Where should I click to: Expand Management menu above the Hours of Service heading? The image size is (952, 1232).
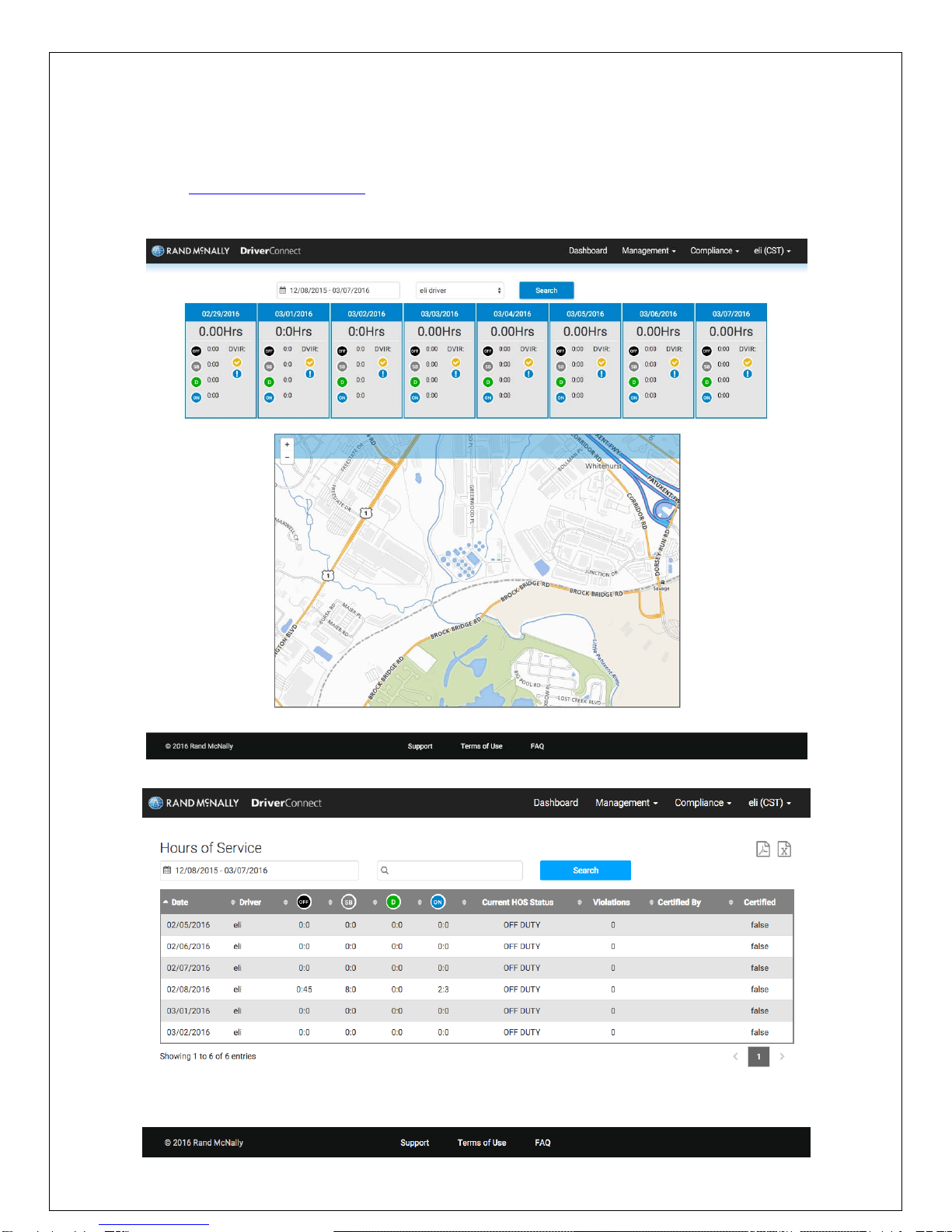tap(626, 803)
